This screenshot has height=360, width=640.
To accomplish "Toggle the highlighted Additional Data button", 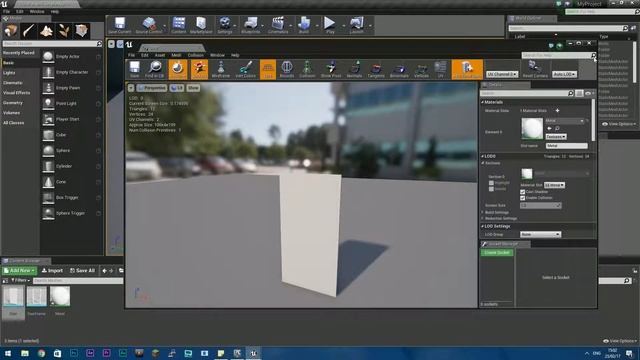I will [467, 69].
